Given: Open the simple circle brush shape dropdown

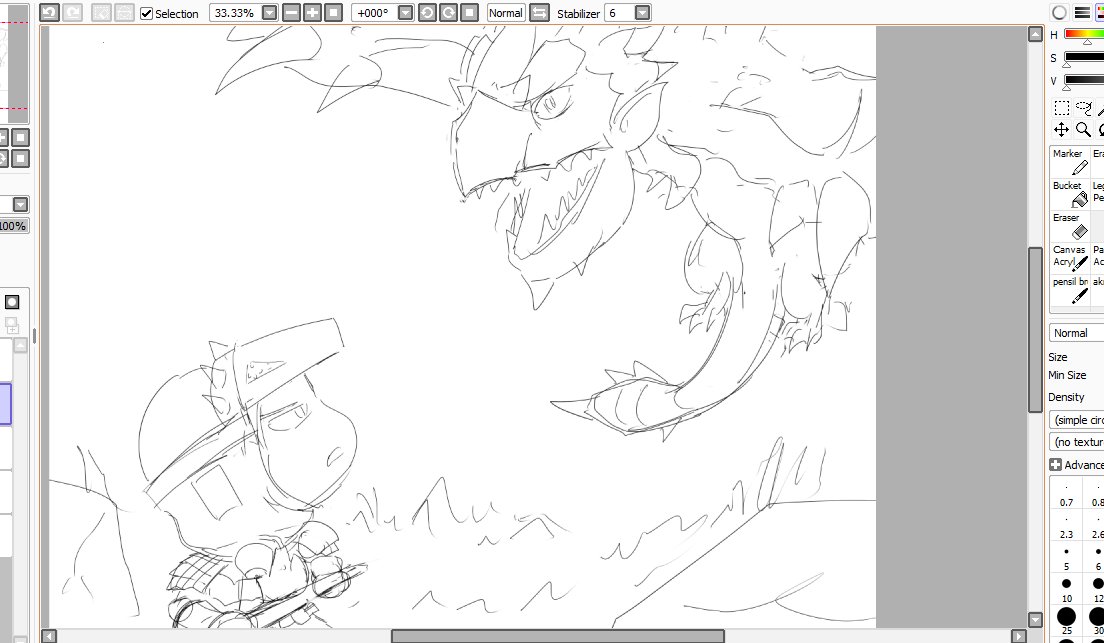Looking at the screenshot, I should [1077, 420].
